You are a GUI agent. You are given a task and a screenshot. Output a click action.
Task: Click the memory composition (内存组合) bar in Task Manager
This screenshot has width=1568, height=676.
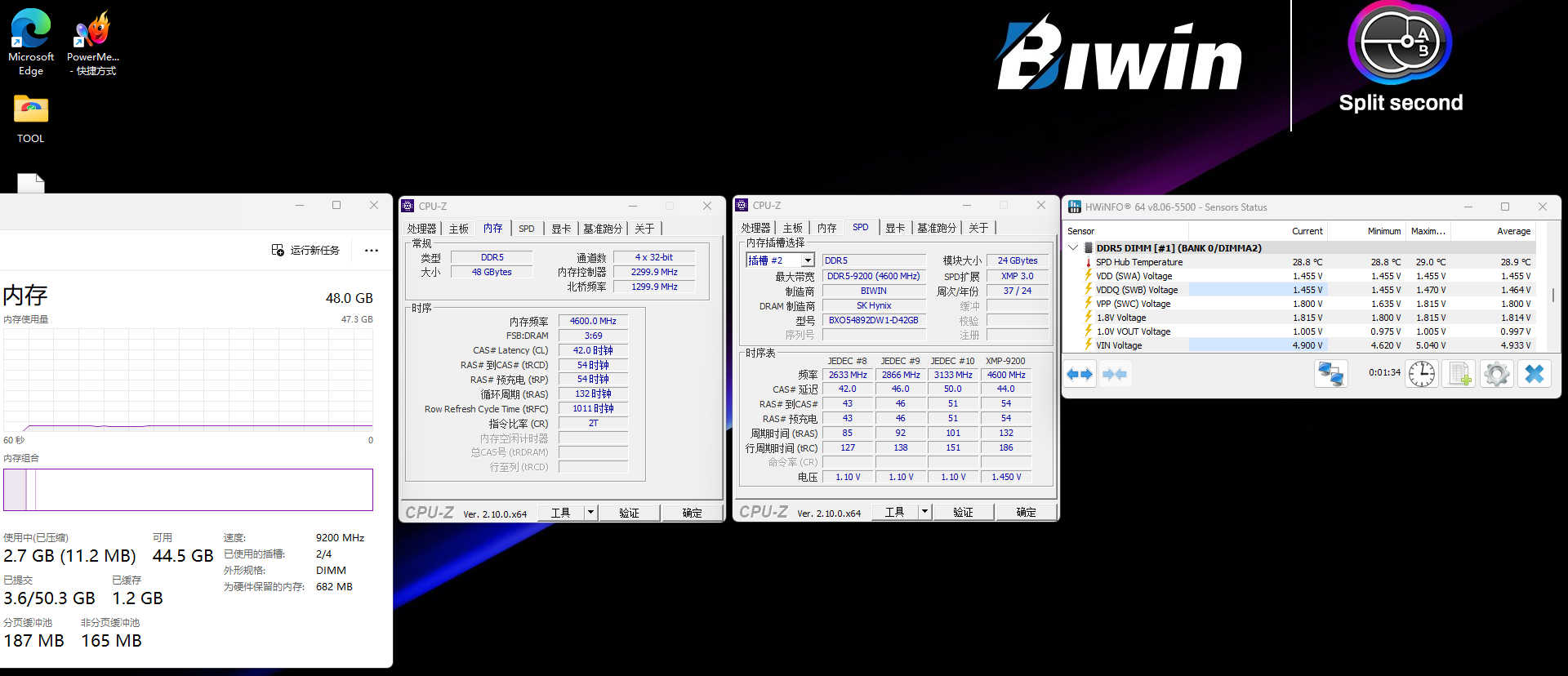[188, 490]
